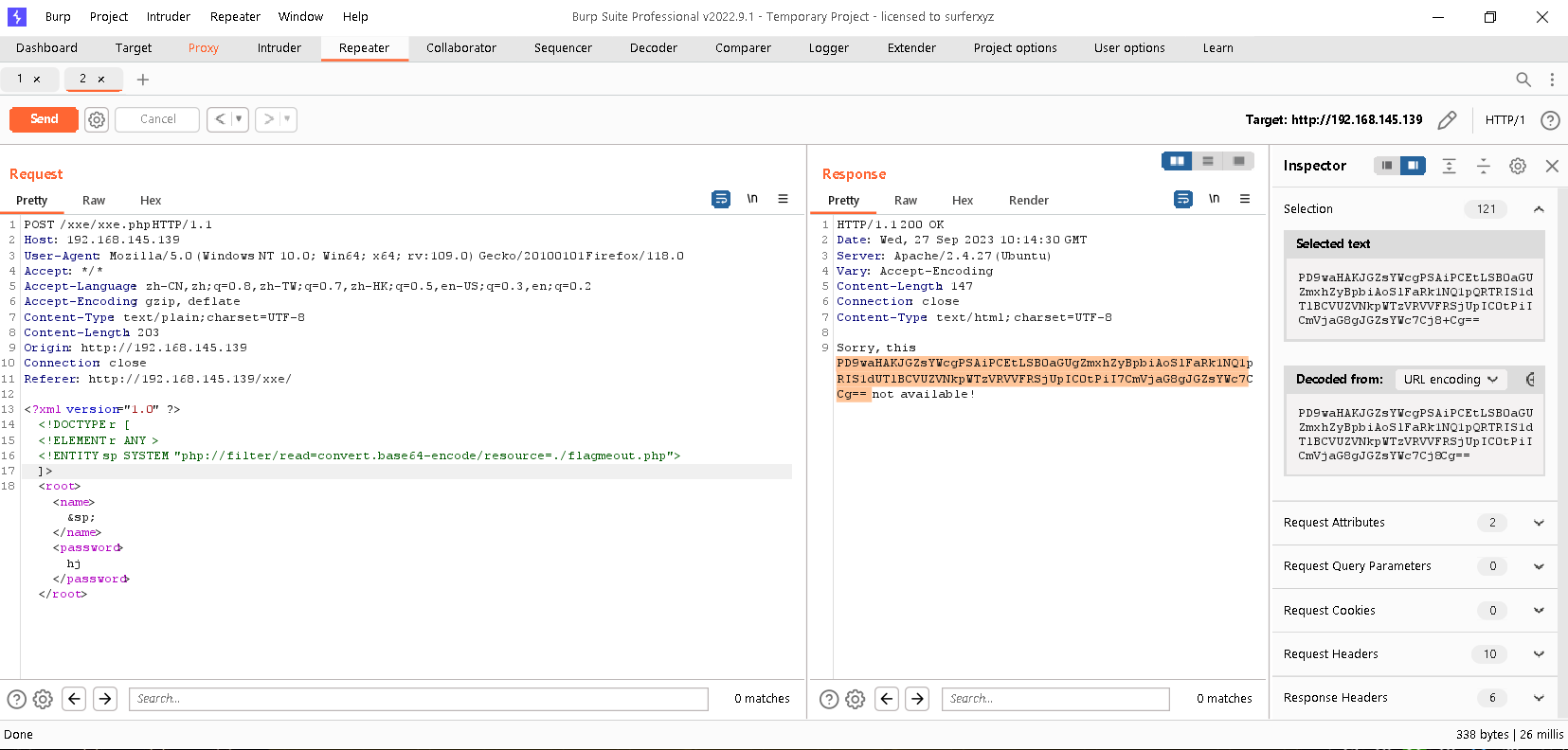Open Response editor hamburger menu
The image size is (1568, 750).
(1245, 199)
